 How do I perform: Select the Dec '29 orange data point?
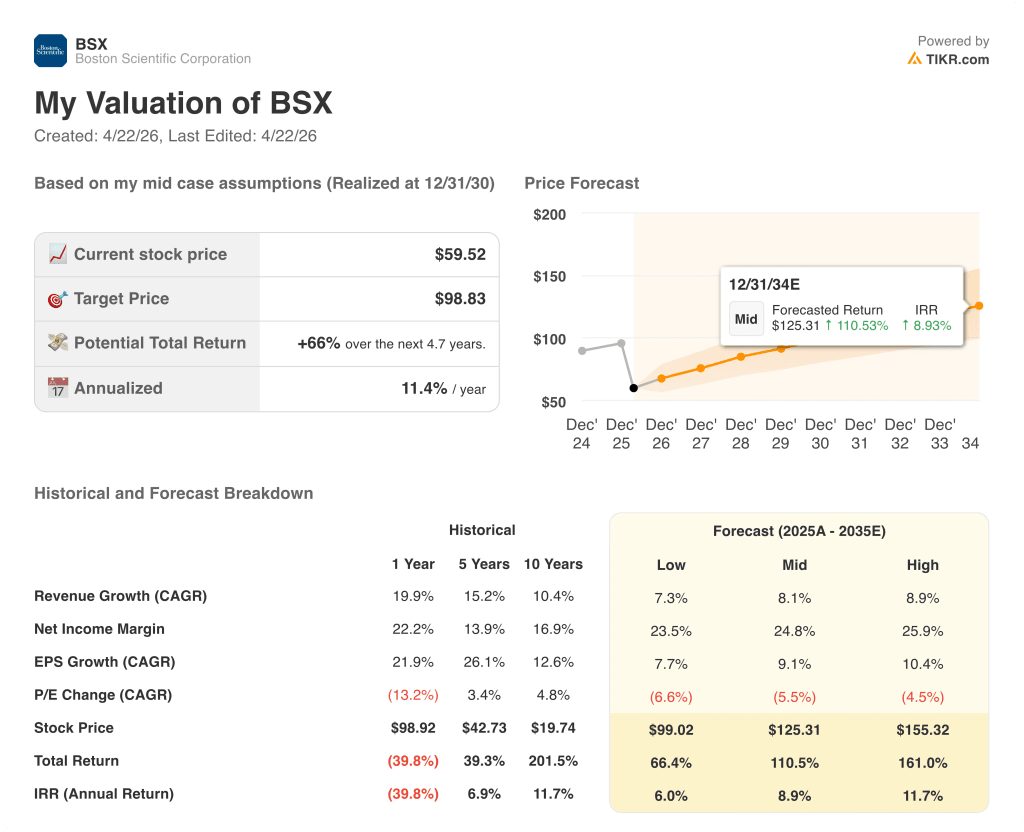coord(780,349)
